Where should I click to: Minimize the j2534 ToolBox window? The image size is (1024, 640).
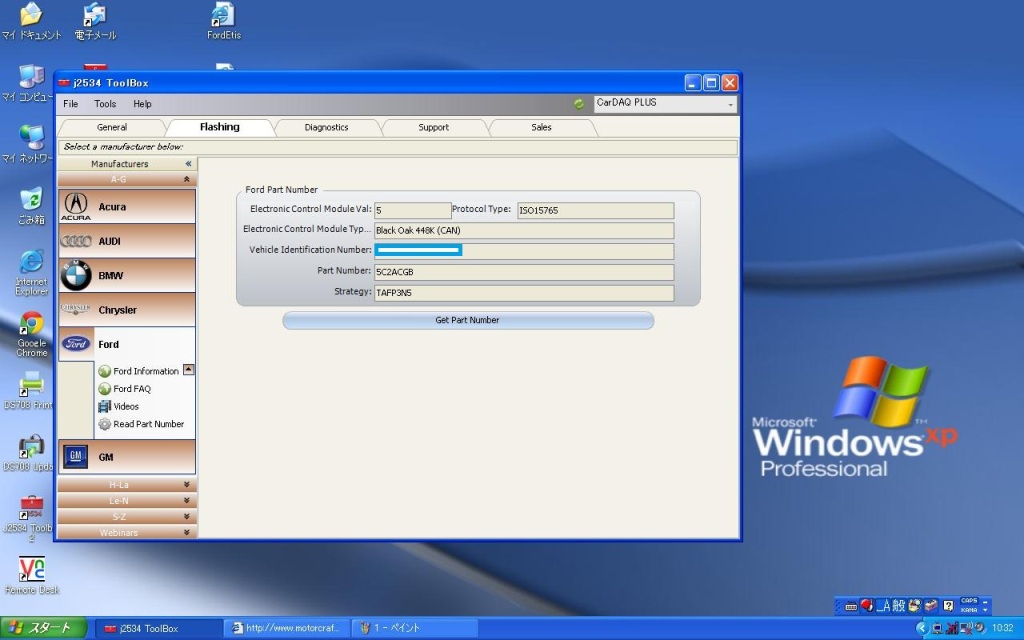point(693,83)
